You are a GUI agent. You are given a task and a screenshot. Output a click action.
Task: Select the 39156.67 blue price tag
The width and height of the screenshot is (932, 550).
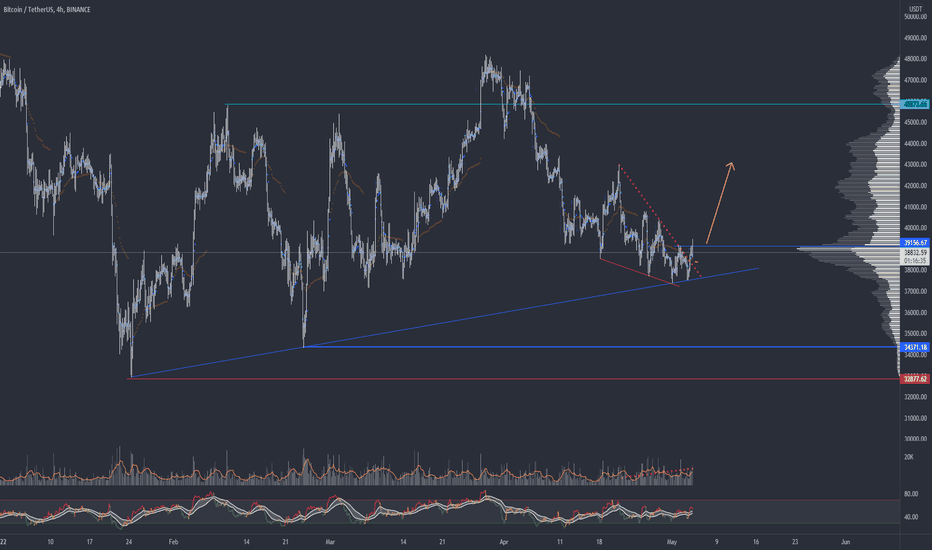pyautogui.click(x=915, y=243)
